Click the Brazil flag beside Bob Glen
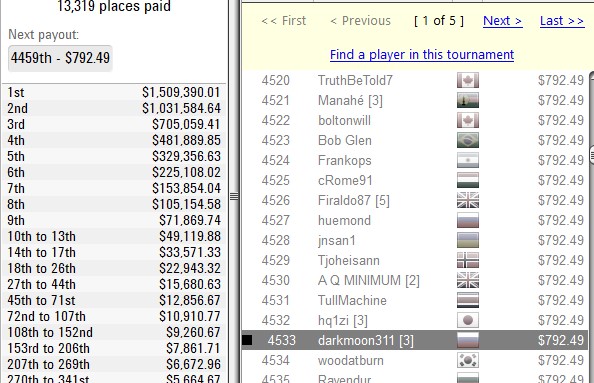This screenshot has height=383, width=594. coord(468,140)
